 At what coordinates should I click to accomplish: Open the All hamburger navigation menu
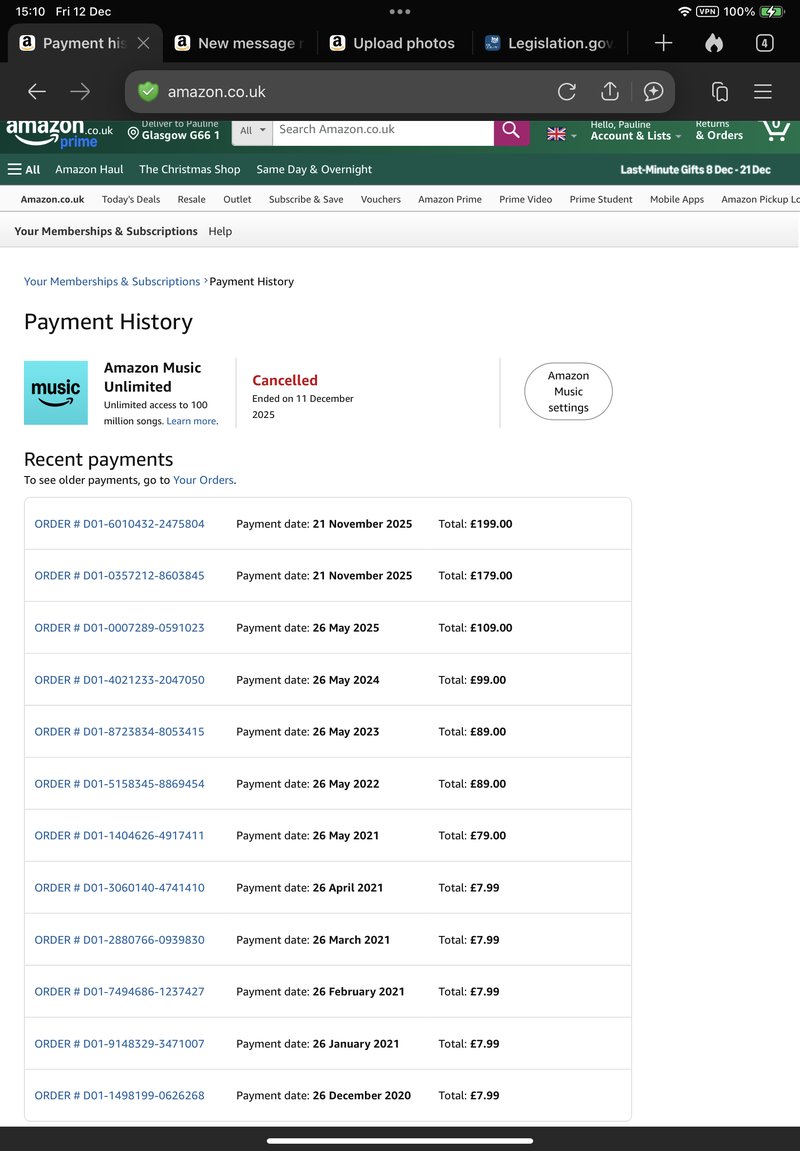(x=24, y=170)
